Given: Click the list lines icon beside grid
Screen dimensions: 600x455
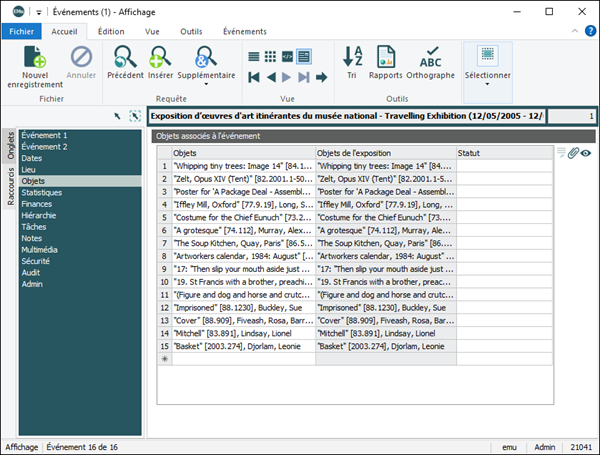Looking at the screenshot, I should (561, 153).
